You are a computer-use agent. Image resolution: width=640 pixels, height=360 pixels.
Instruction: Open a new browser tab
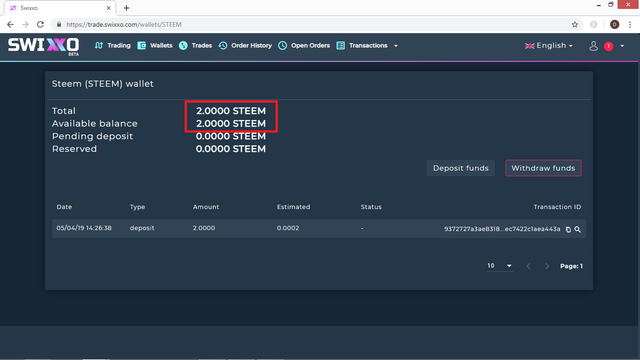tap(127, 8)
